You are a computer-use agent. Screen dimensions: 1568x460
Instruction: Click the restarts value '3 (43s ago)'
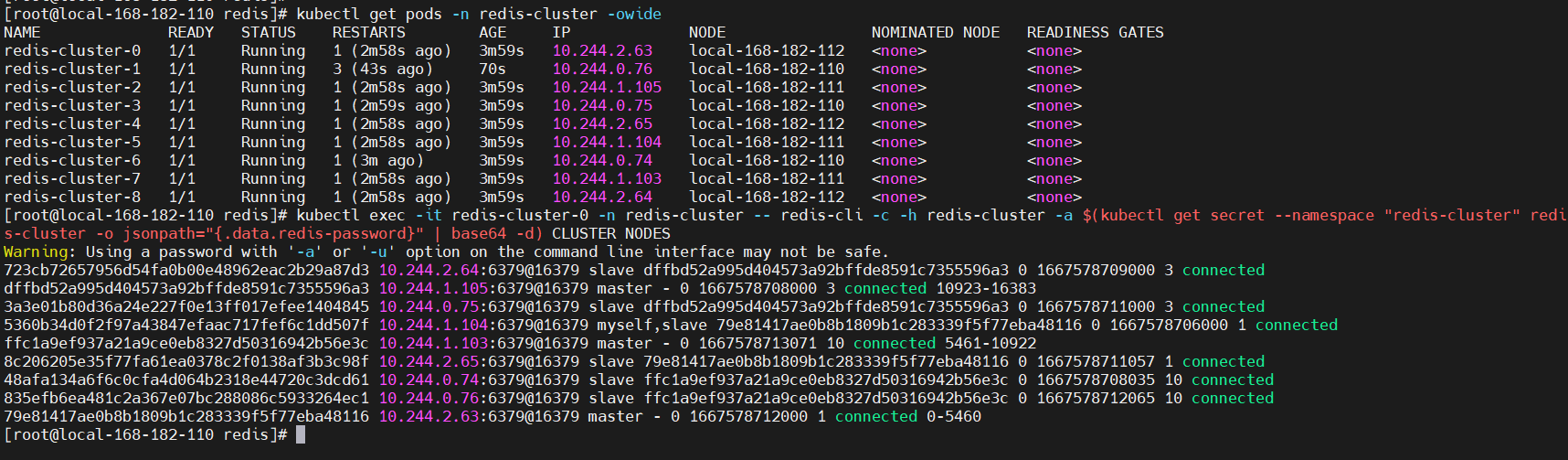(383, 69)
